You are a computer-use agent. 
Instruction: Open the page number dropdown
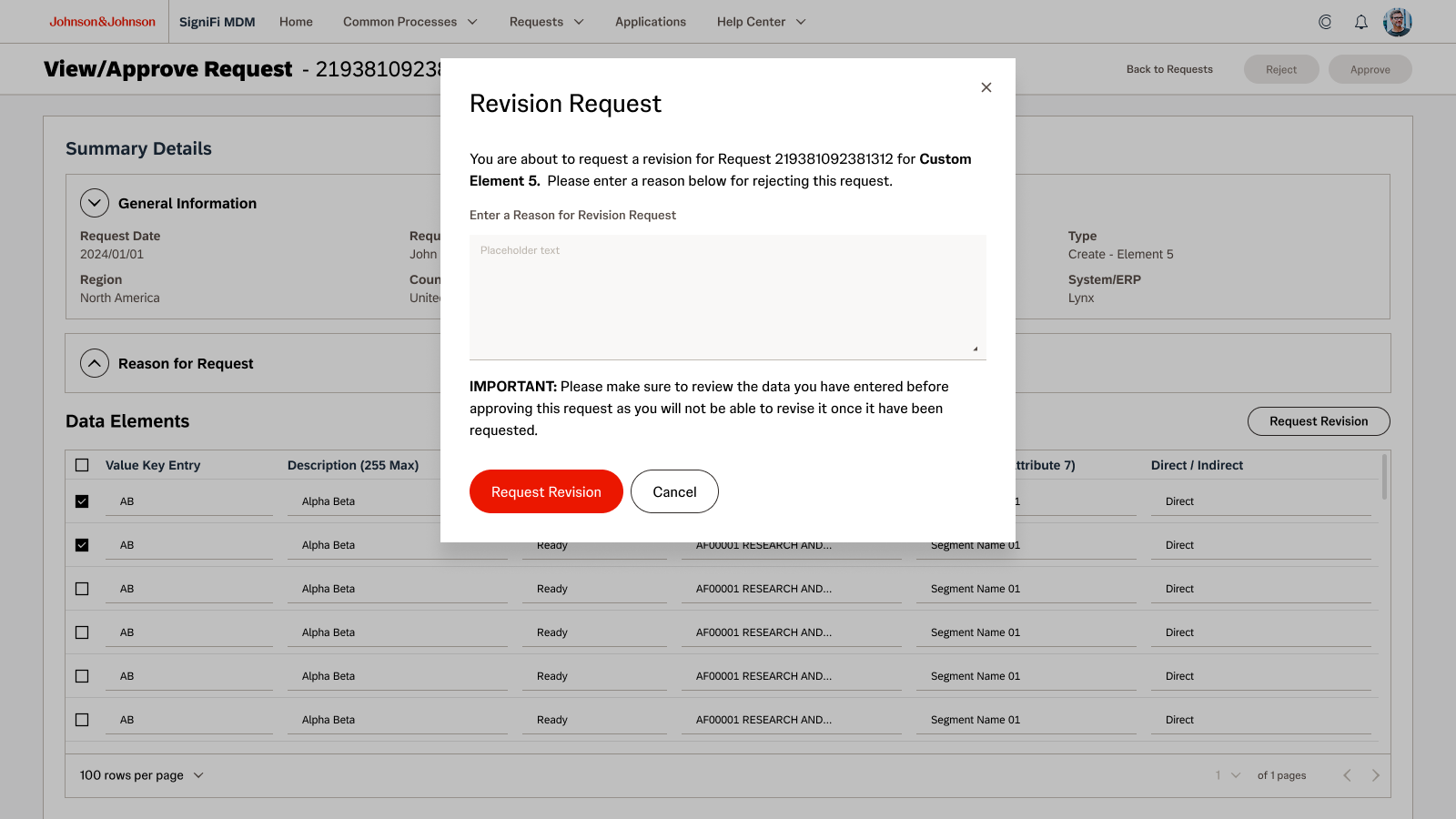[1228, 775]
